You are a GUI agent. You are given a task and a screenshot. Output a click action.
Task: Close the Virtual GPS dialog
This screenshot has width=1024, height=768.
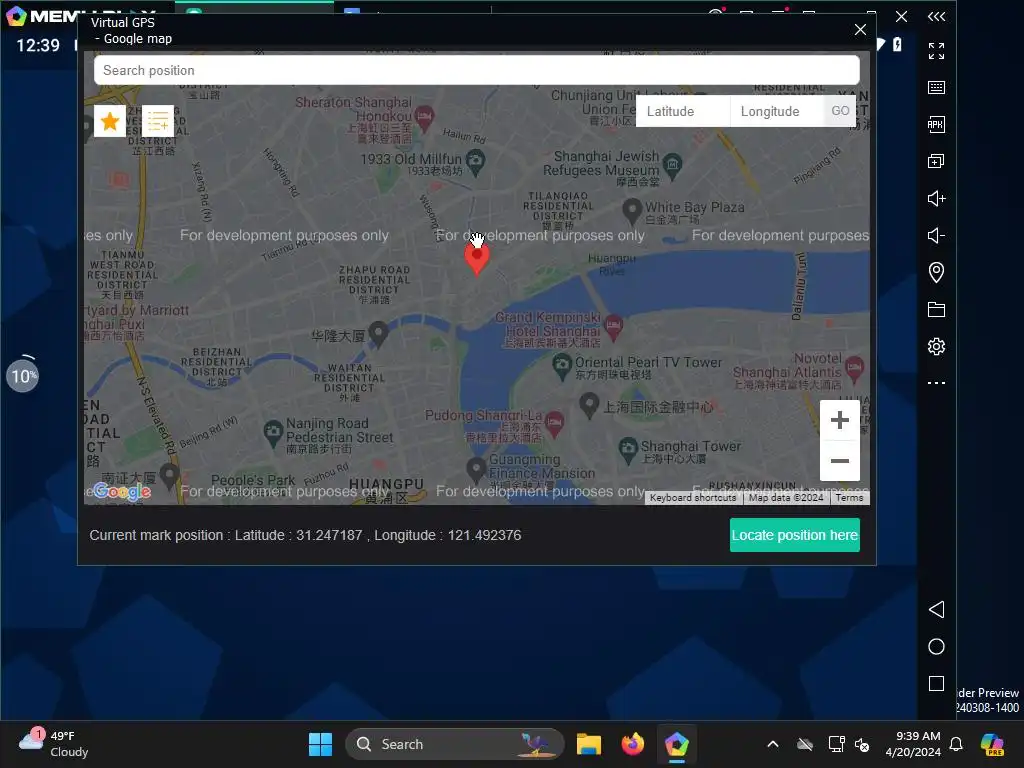click(x=860, y=30)
